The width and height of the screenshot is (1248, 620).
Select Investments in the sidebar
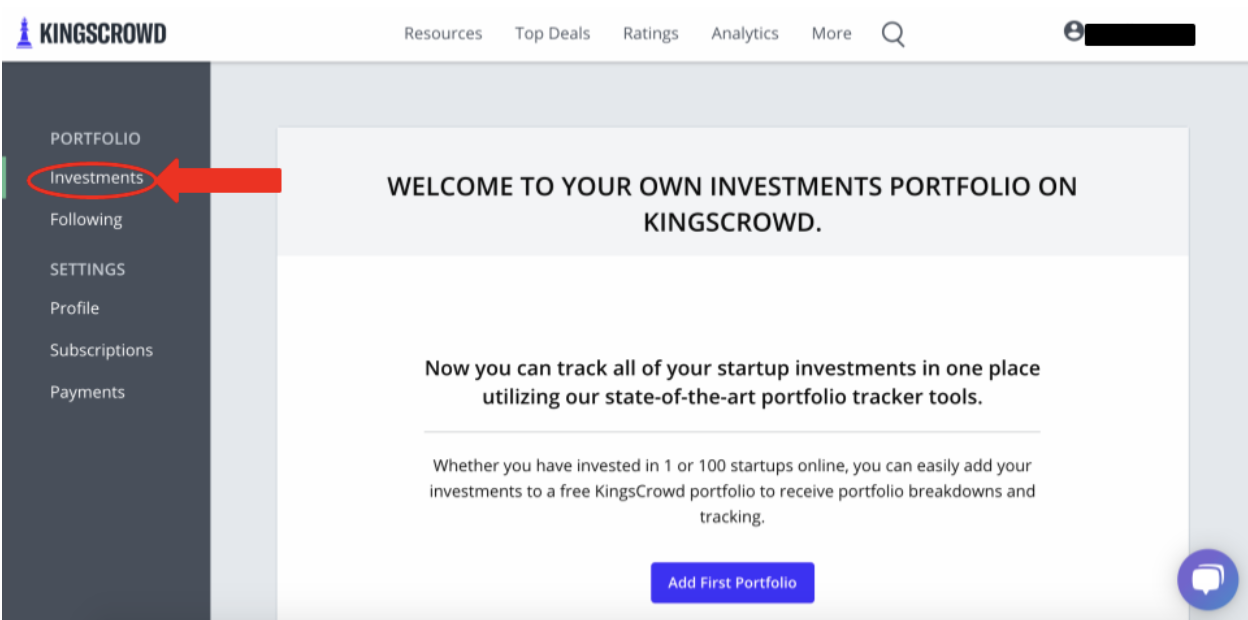point(96,178)
